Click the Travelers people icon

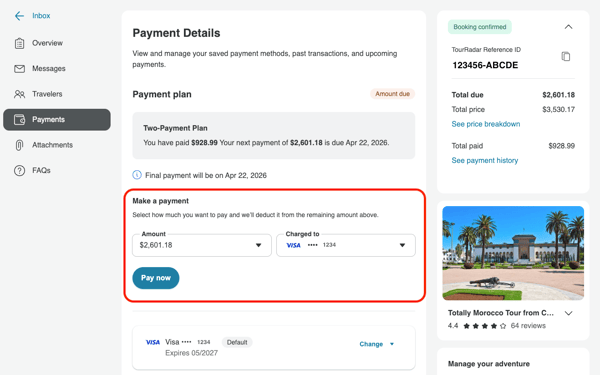(19, 94)
